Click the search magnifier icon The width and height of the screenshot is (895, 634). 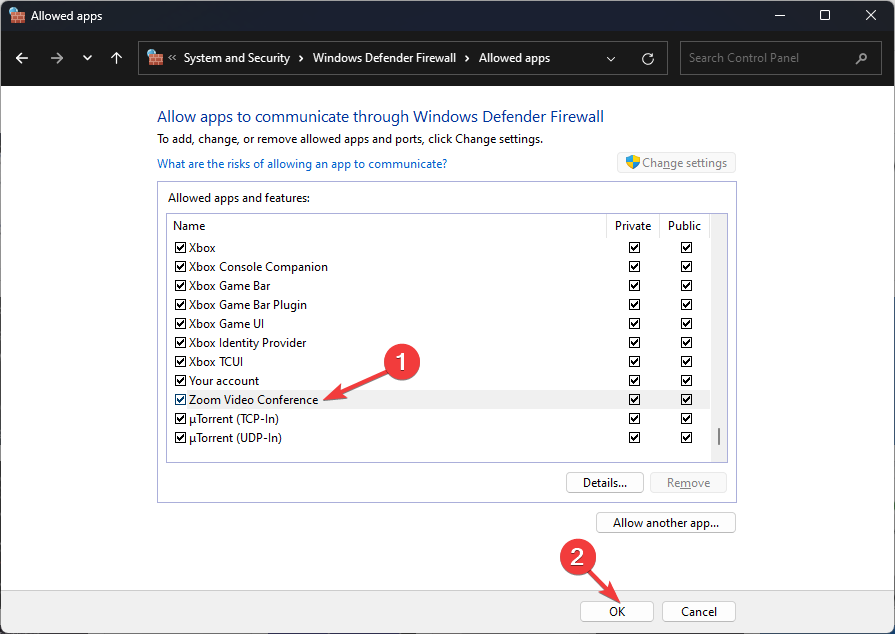coord(861,58)
